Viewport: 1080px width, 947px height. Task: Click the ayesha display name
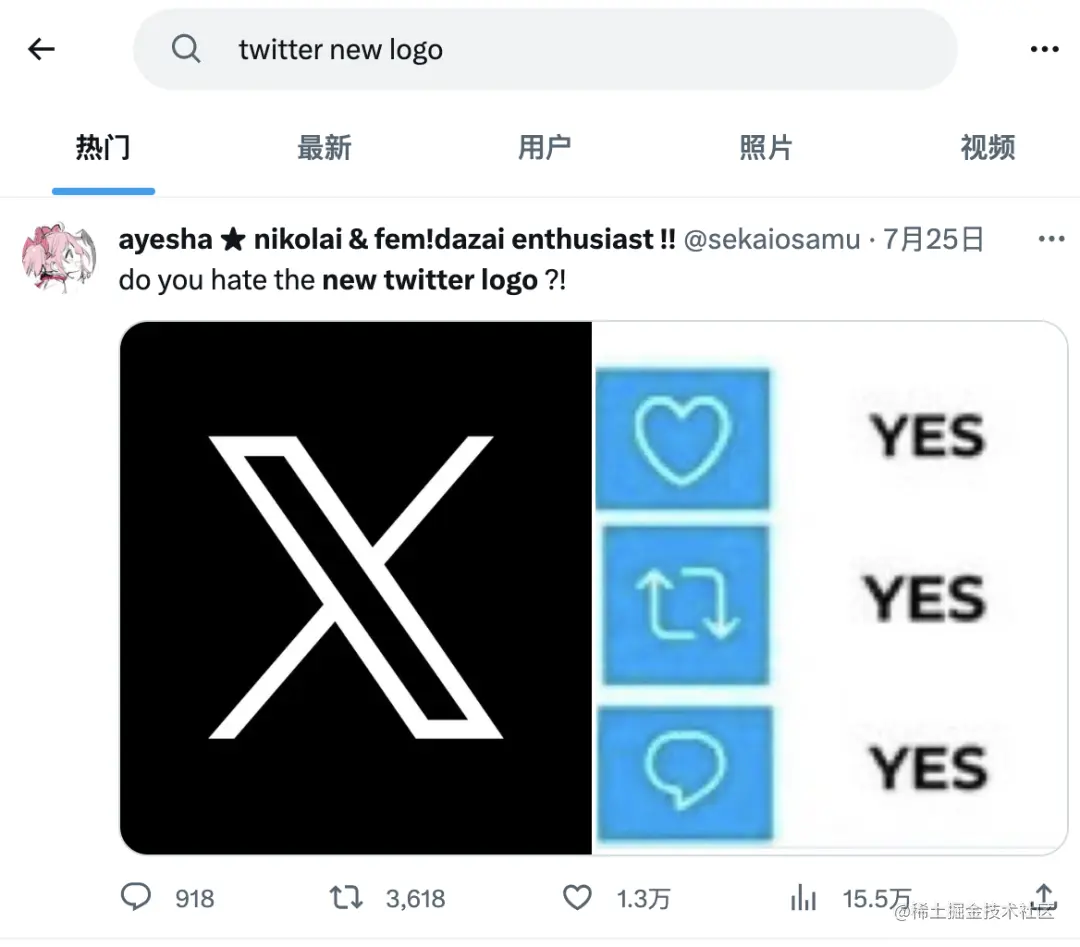click(x=397, y=240)
